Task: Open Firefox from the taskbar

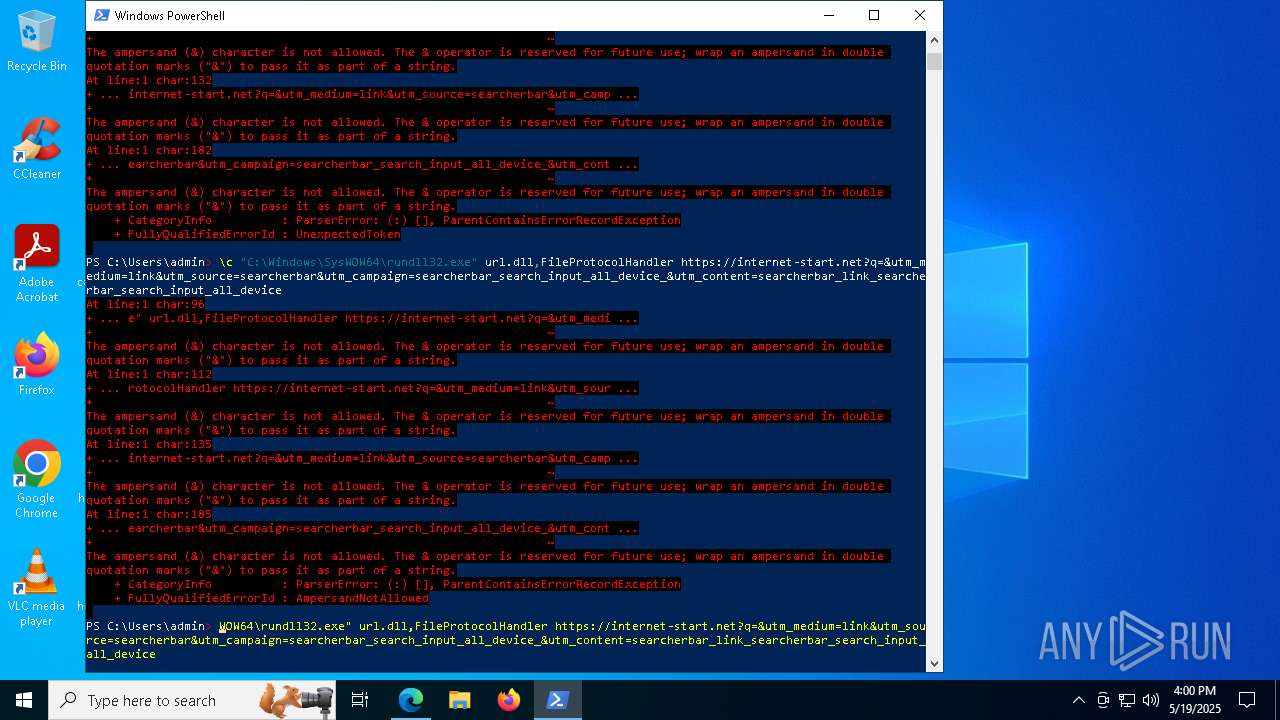Action: pyautogui.click(x=508, y=700)
